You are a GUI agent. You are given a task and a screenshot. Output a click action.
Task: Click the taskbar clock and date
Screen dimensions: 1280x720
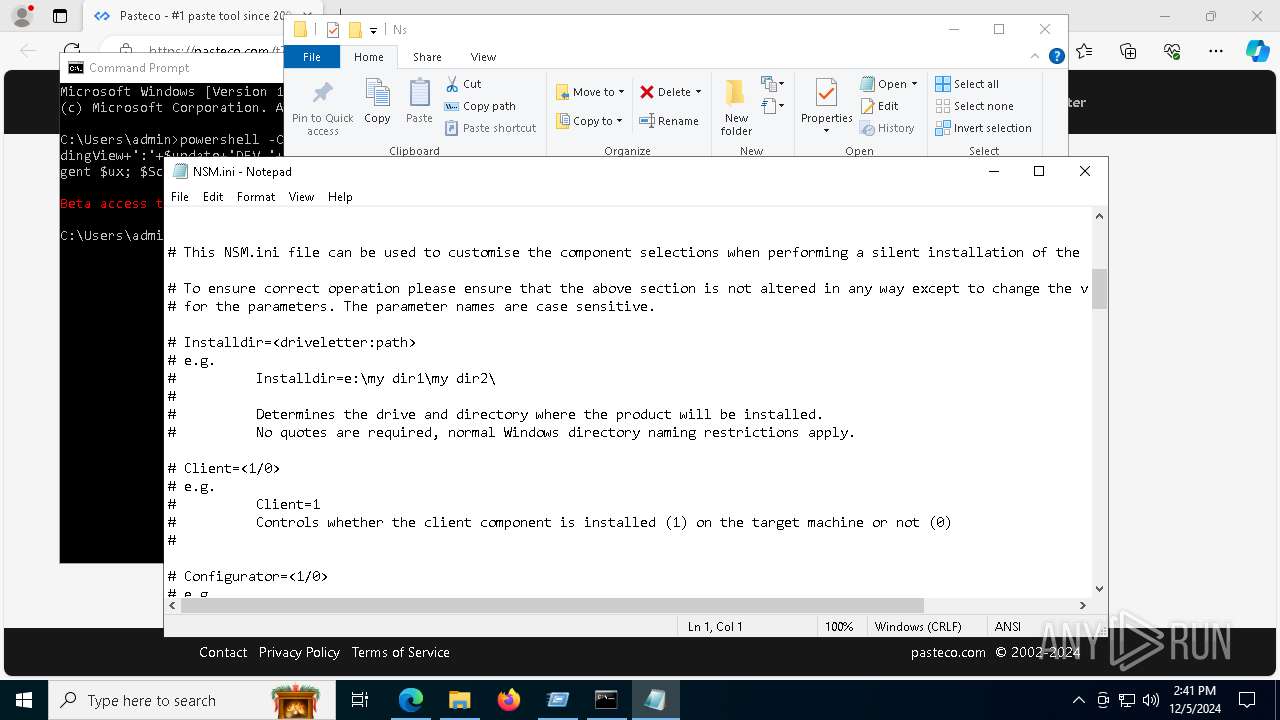click(x=1194, y=700)
